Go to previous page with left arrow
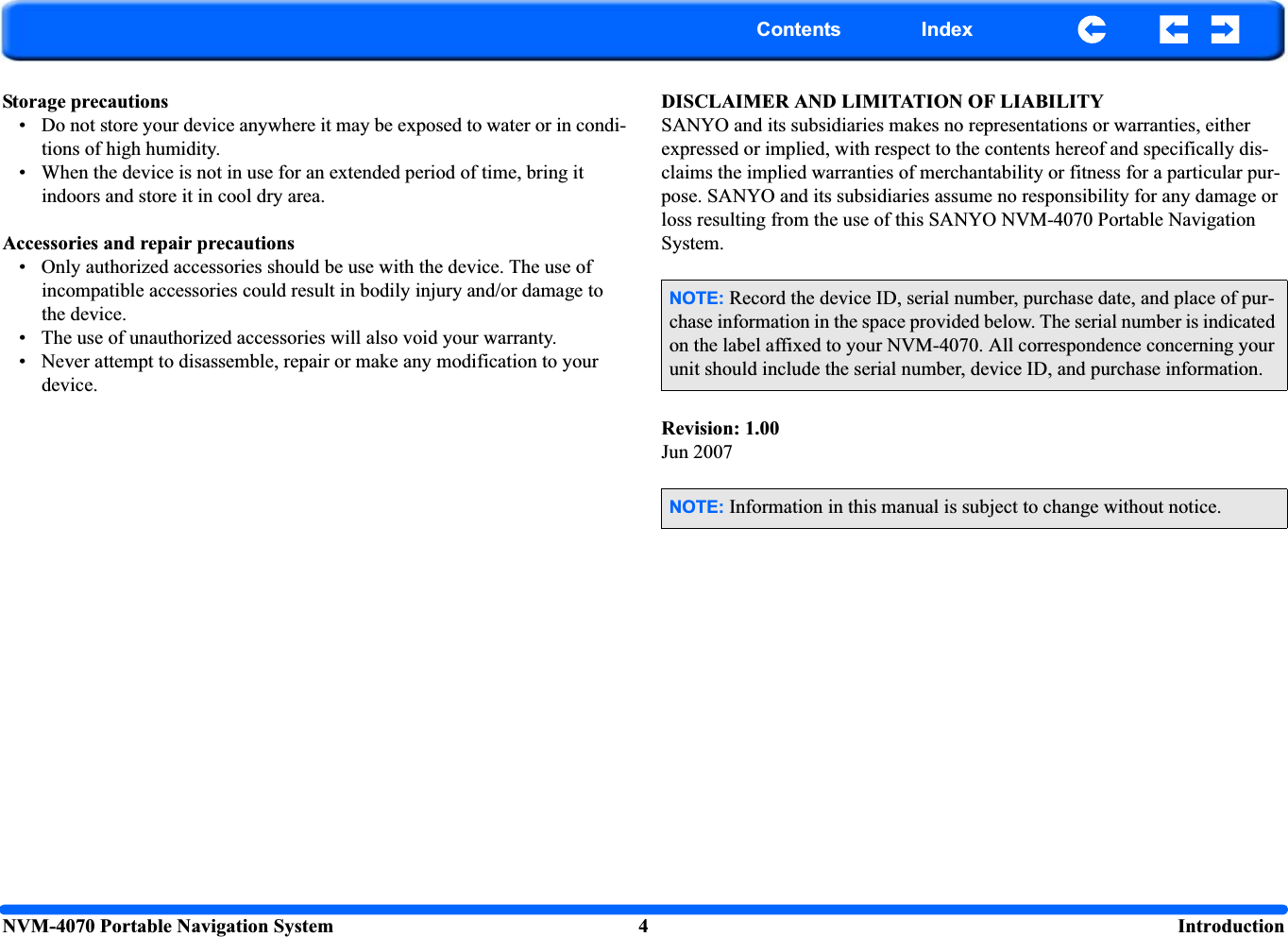 pos(1174,30)
